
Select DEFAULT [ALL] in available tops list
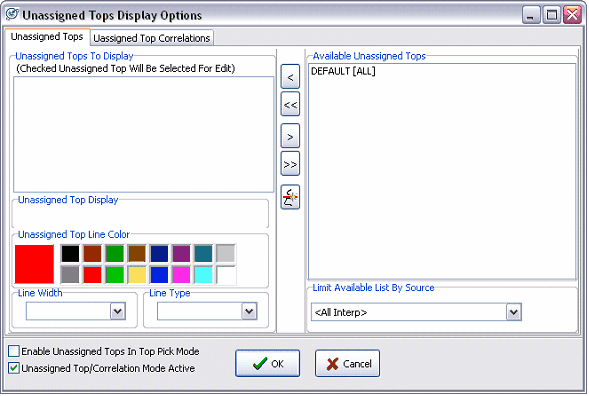(343, 71)
